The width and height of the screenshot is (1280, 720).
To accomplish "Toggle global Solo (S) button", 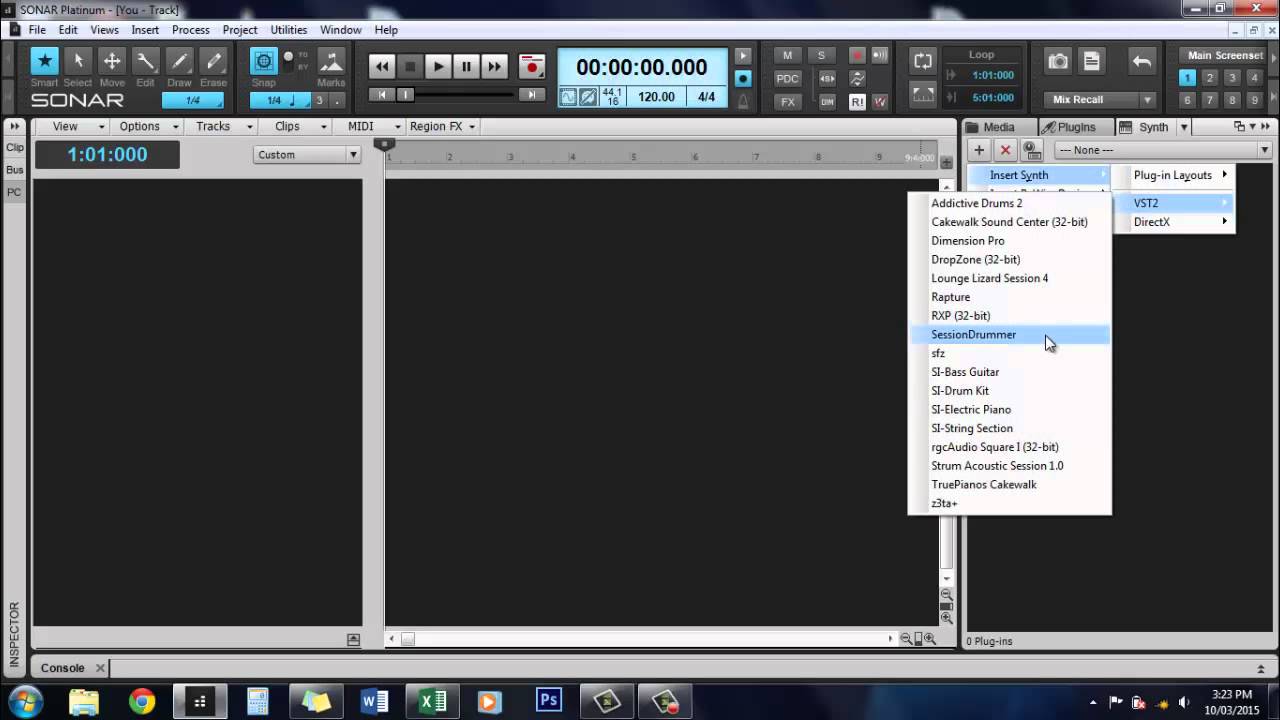I will [x=822, y=55].
